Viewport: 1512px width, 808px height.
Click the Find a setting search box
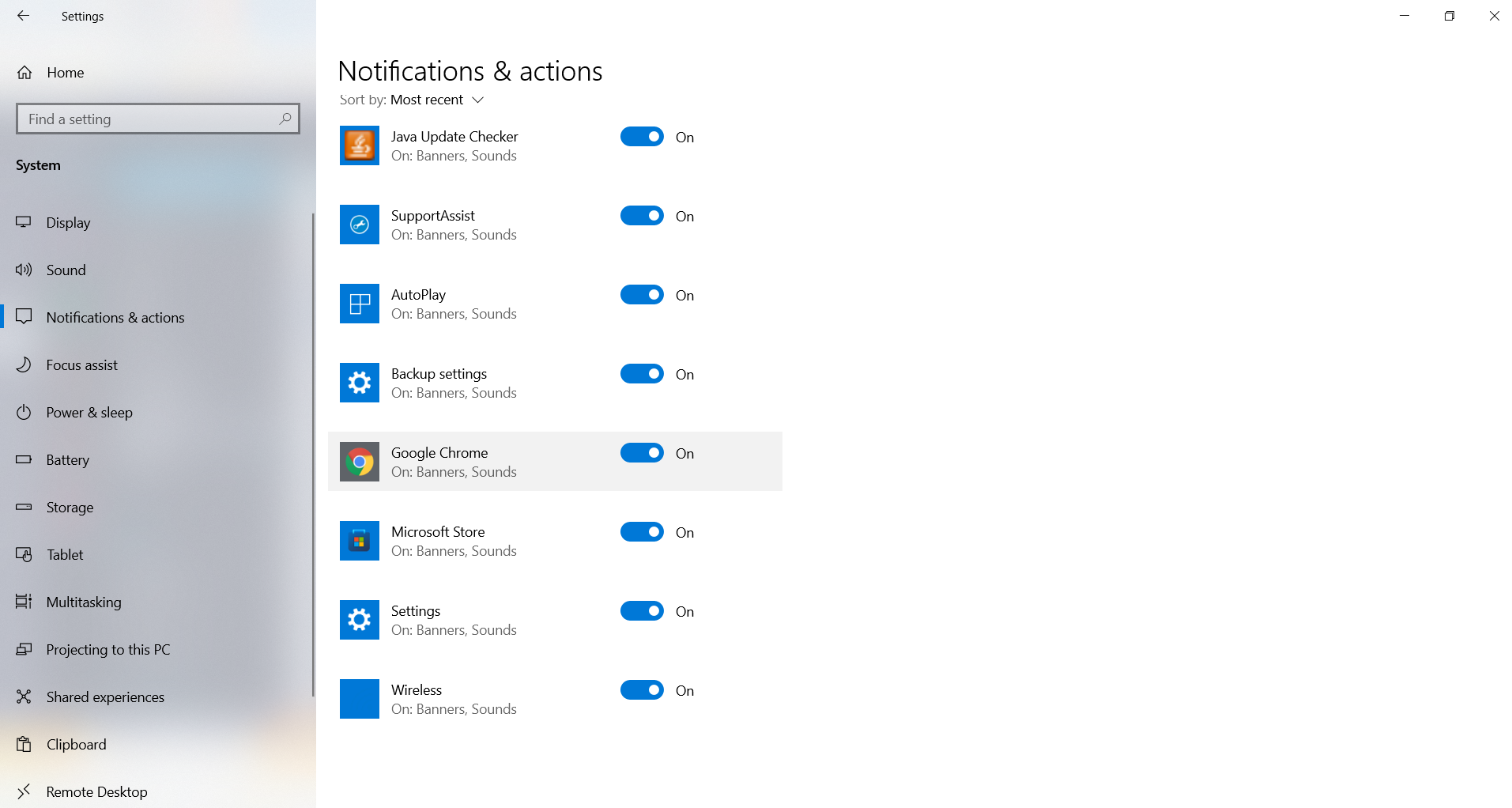158,119
